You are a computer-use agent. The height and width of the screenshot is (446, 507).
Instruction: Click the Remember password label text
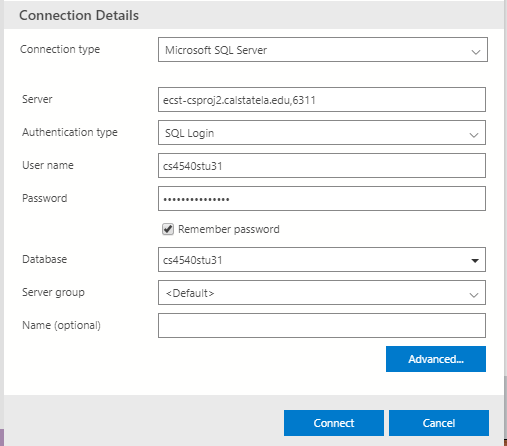point(229,229)
